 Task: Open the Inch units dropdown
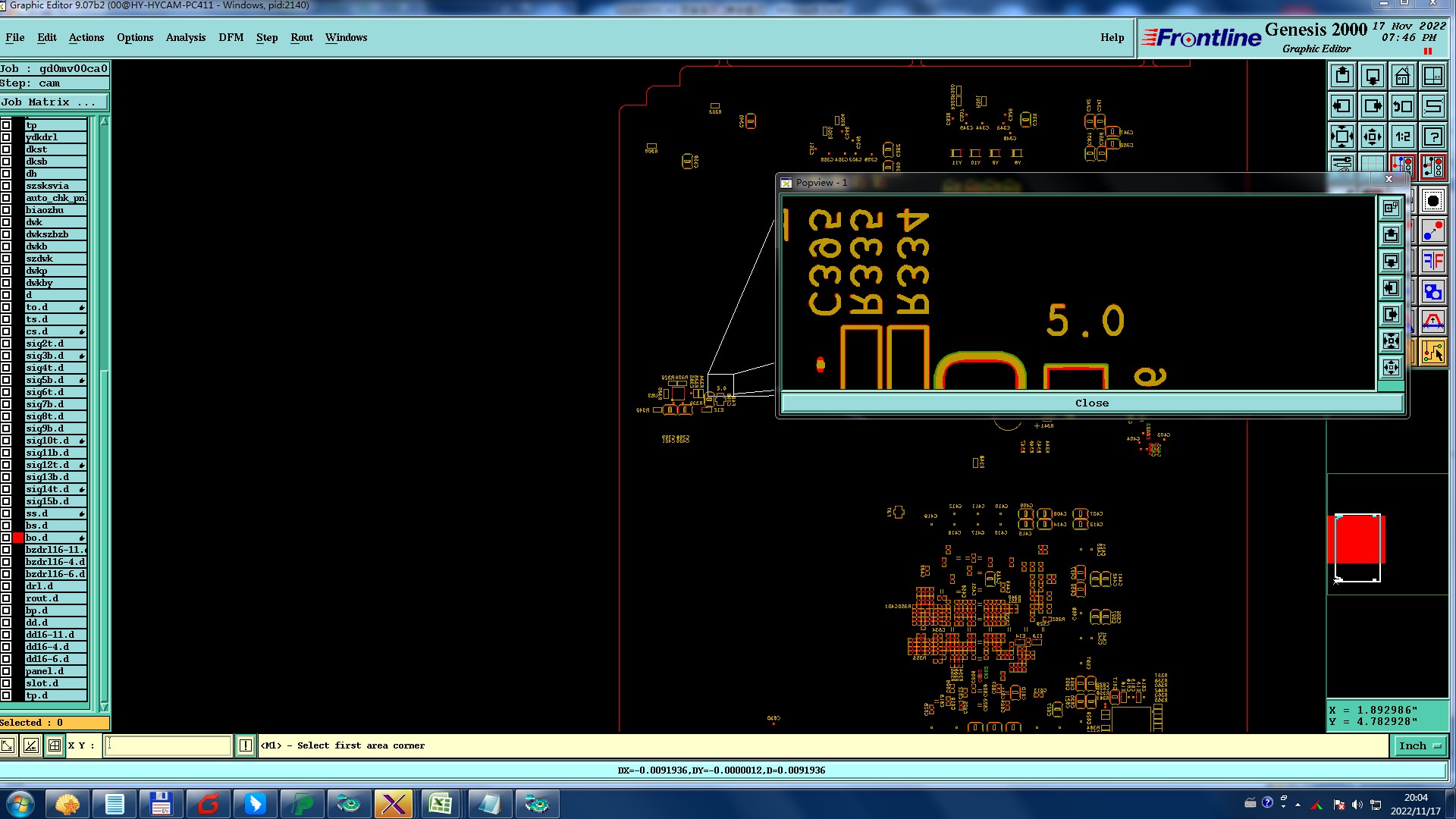coord(1420,745)
